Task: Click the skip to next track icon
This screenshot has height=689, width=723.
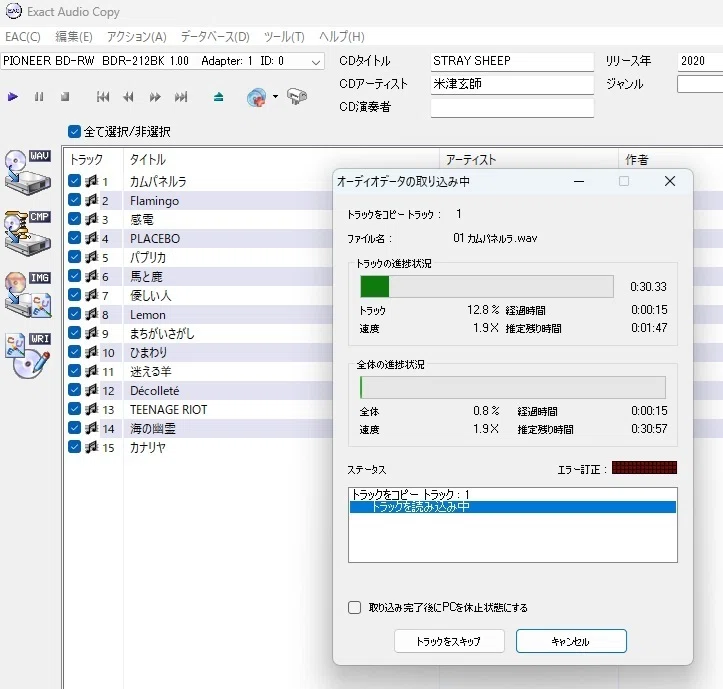Action: (181, 96)
